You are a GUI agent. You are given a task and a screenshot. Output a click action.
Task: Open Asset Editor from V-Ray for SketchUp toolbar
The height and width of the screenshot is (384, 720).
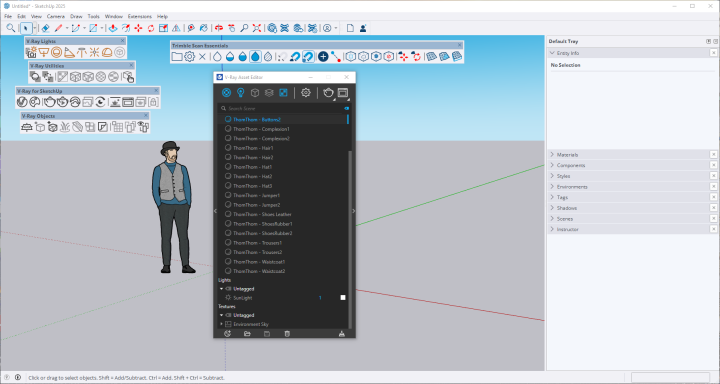pyautogui.click(x=22, y=102)
